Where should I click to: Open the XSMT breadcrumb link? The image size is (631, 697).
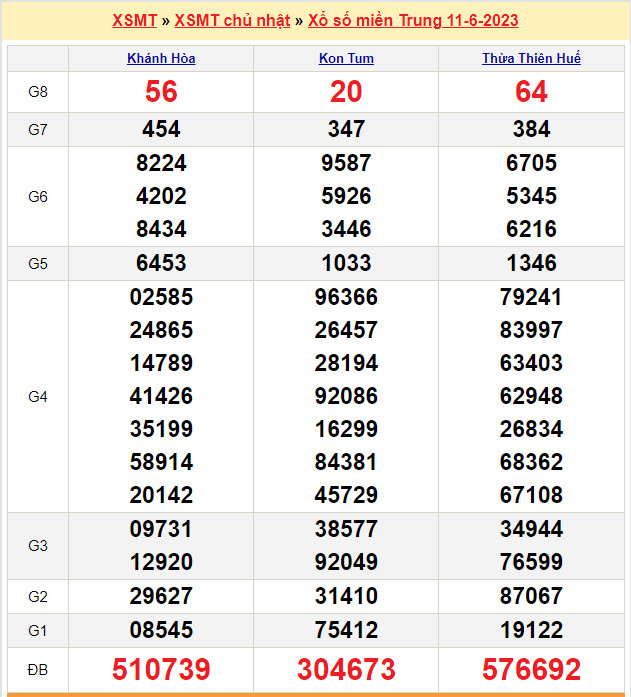(x=134, y=20)
